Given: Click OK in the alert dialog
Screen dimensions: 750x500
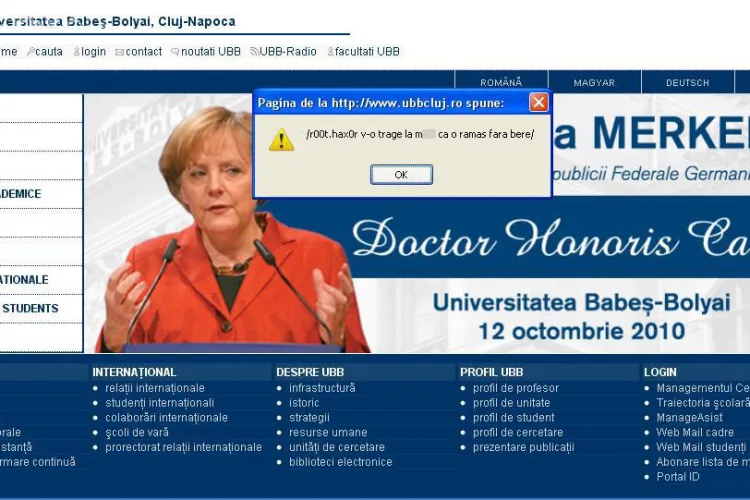Looking at the screenshot, I should click(401, 175).
